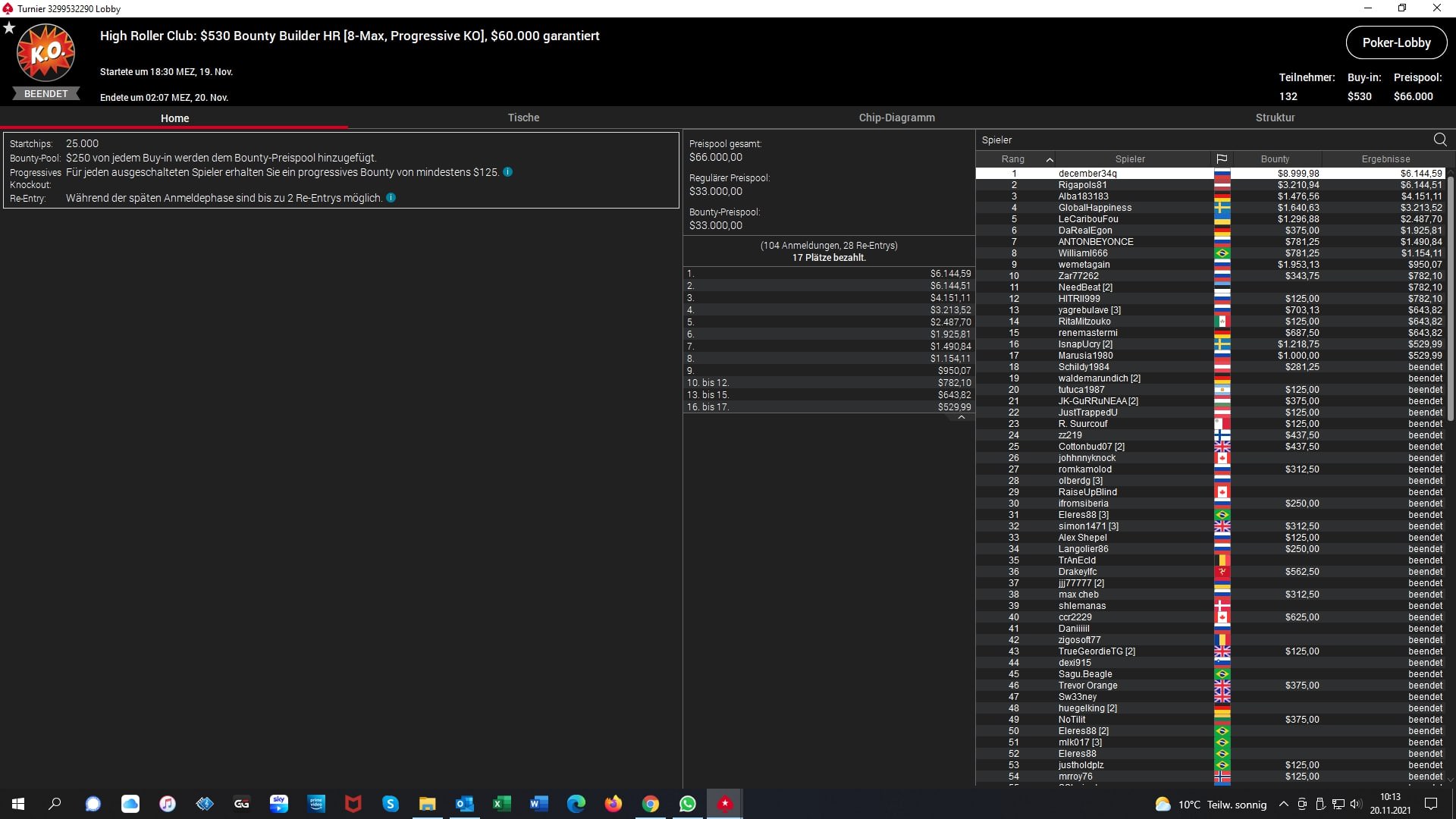This screenshot has height=819, width=1456.
Task: Launch Firefox from the taskbar
Action: [x=613, y=804]
